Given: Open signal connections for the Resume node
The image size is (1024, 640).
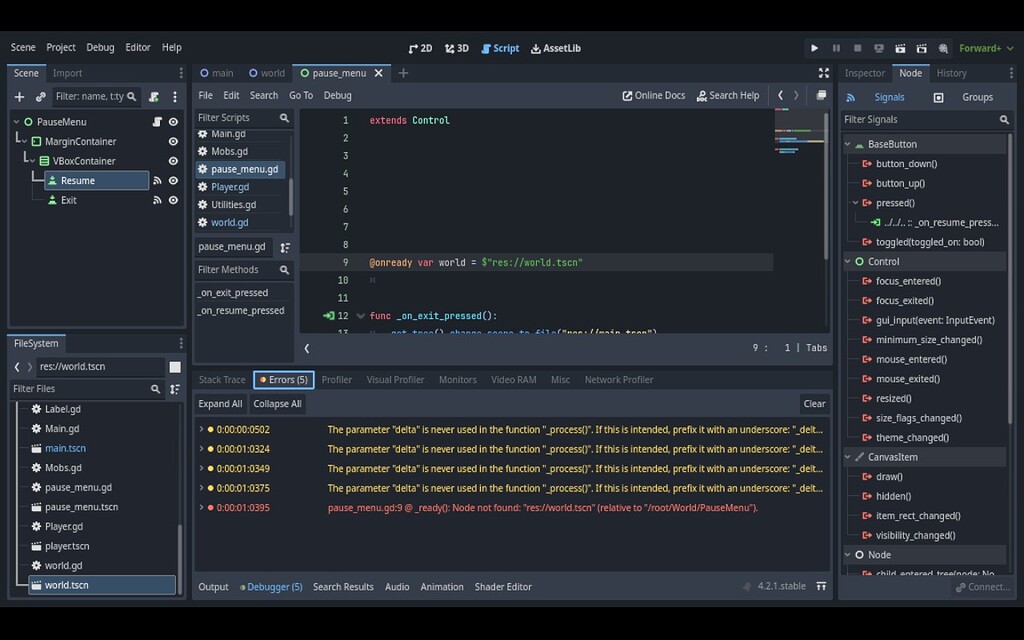Looking at the screenshot, I should click(x=157, y=180).
